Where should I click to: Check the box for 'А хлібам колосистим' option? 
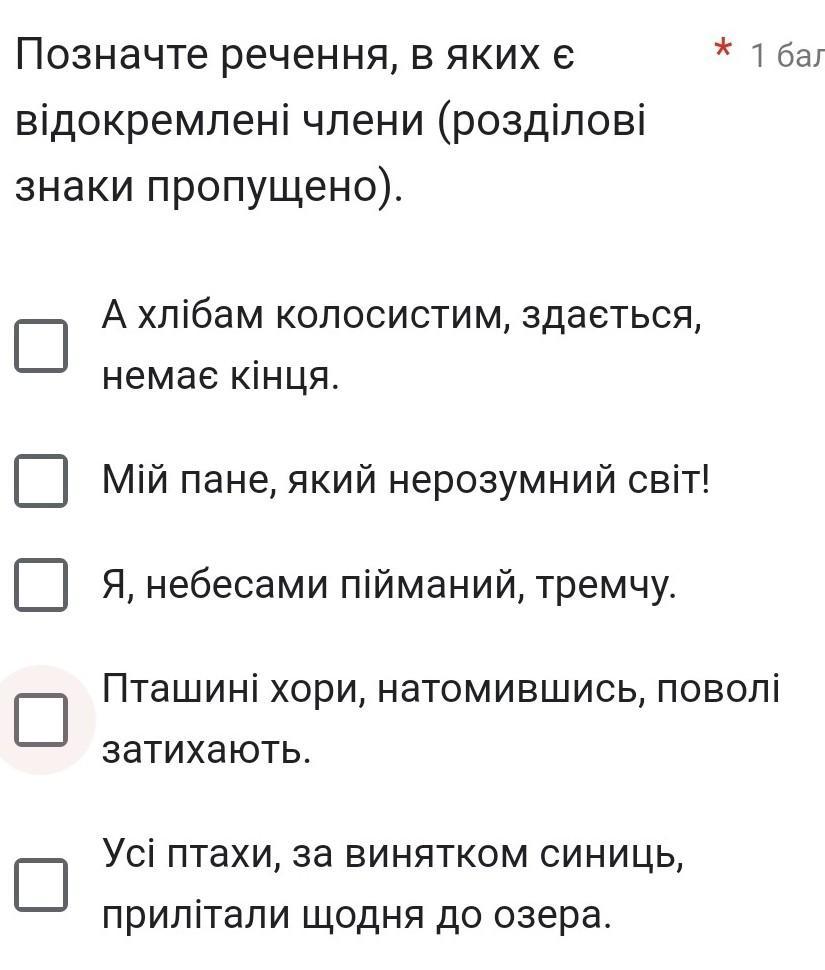tap(41, 346)
